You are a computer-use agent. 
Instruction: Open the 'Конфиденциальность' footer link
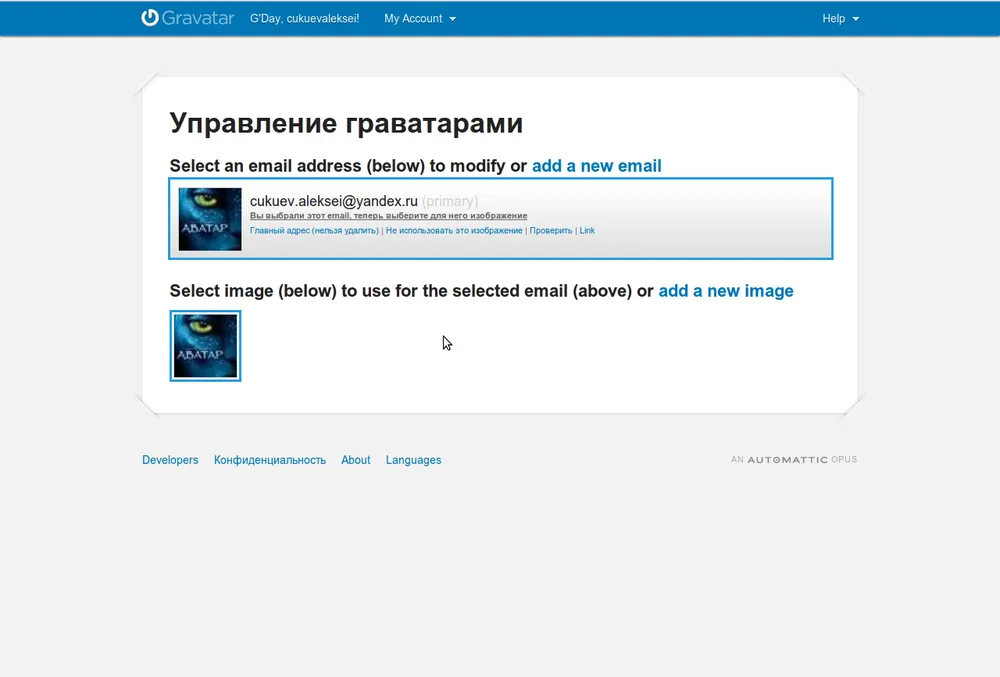click(270, 460)
